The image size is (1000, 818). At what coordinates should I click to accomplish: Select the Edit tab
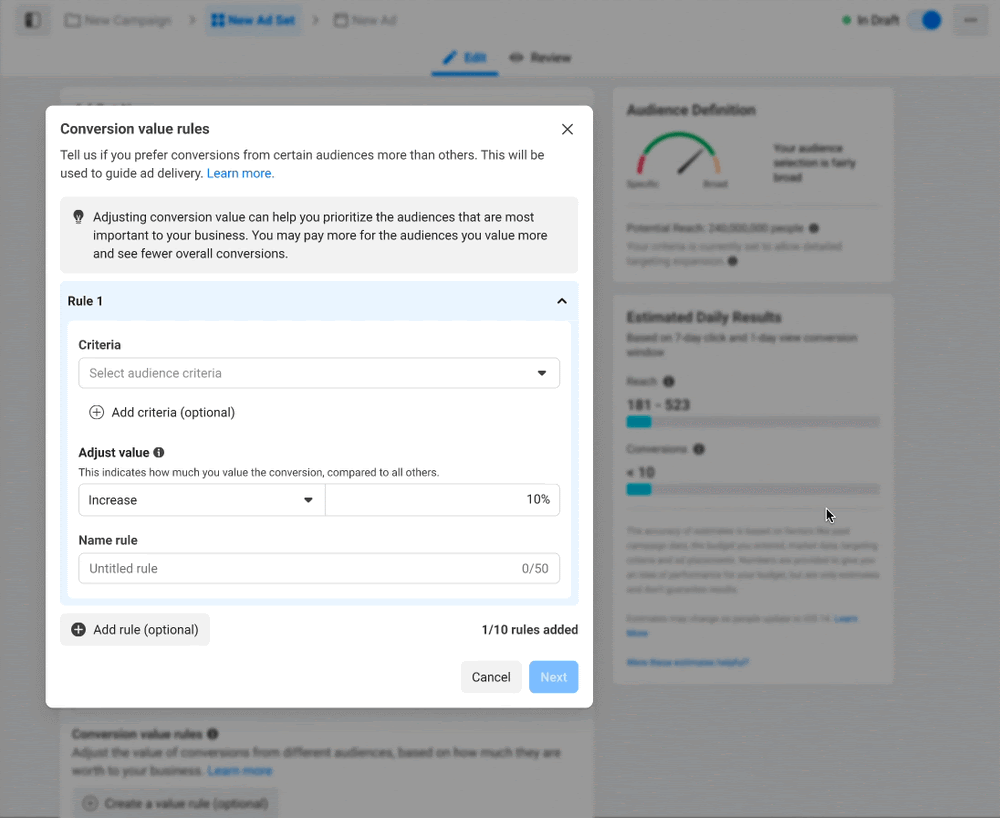click(465, 57)
